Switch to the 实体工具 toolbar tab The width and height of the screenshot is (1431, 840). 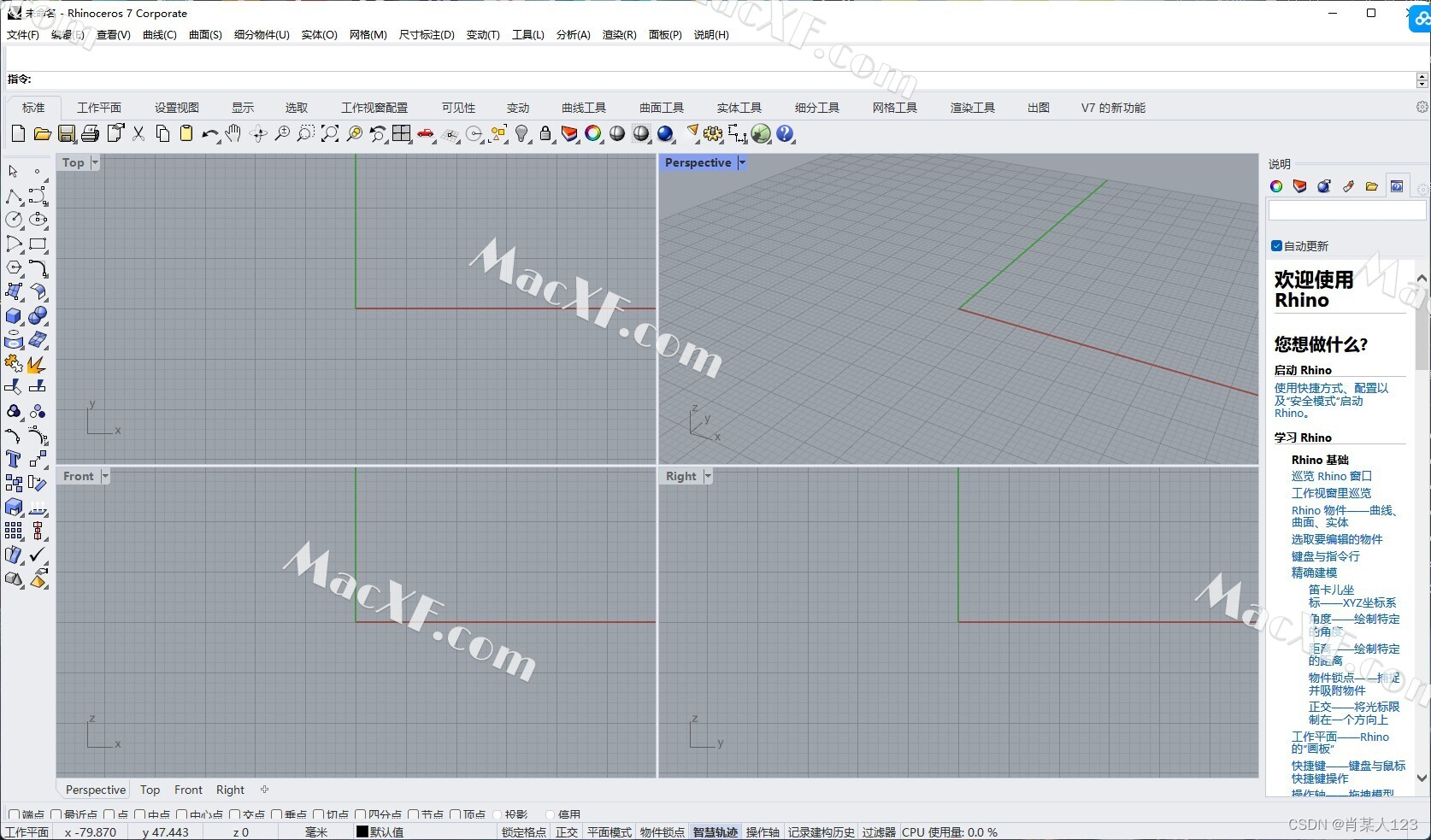coord(739,108)
